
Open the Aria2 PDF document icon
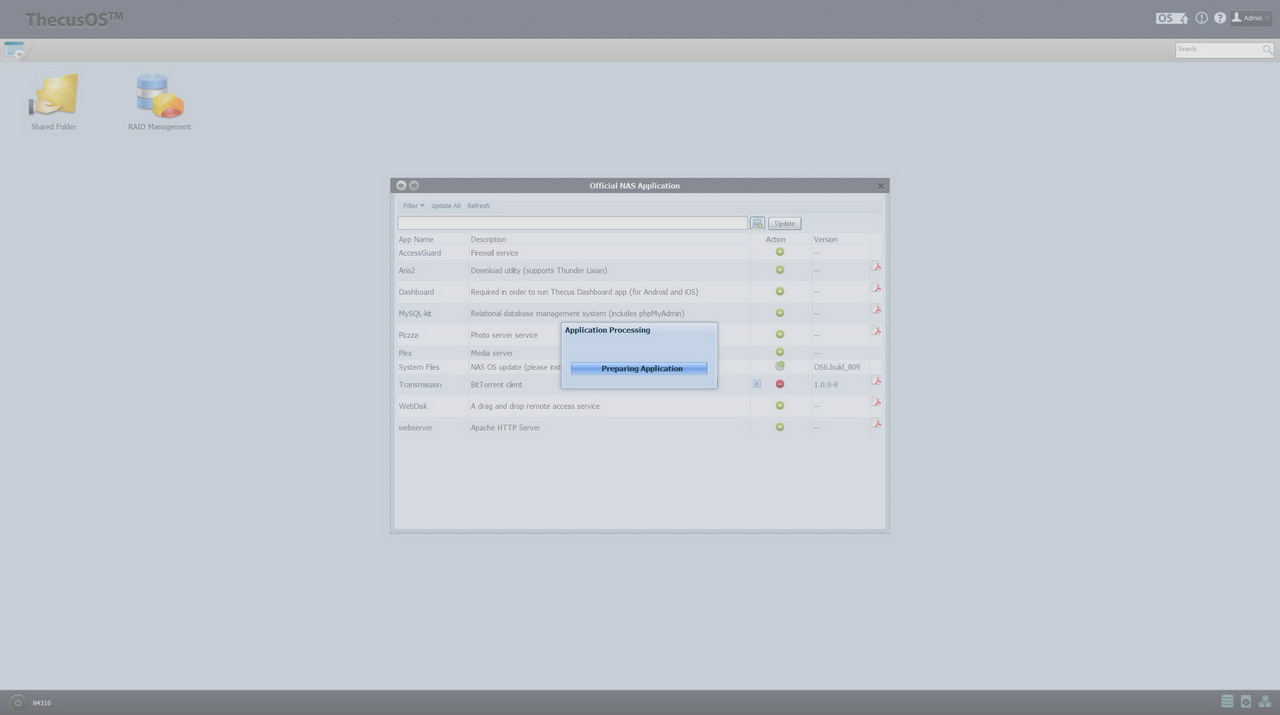(876, 267)
